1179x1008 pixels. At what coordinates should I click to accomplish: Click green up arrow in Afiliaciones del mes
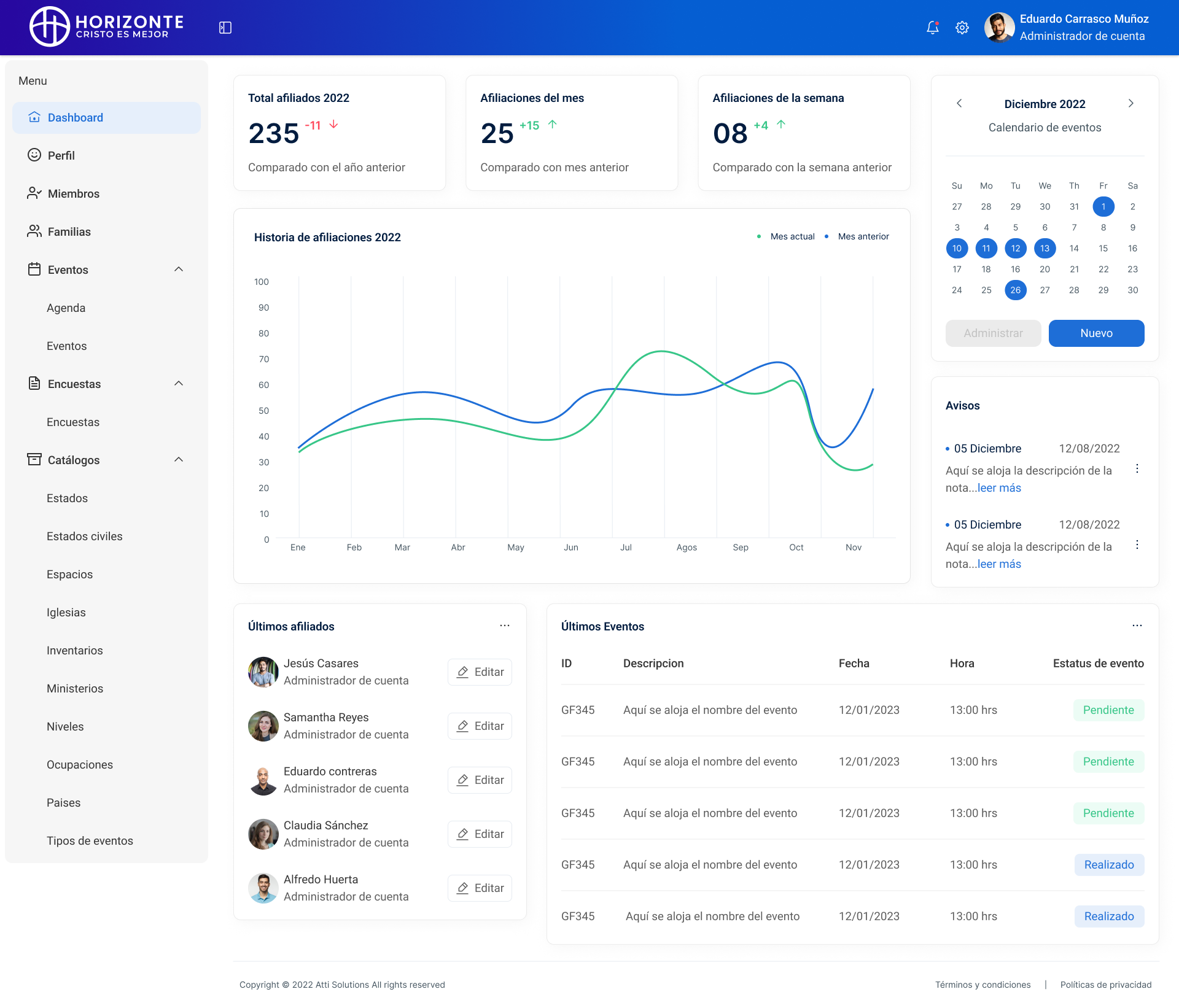(553, 125)
